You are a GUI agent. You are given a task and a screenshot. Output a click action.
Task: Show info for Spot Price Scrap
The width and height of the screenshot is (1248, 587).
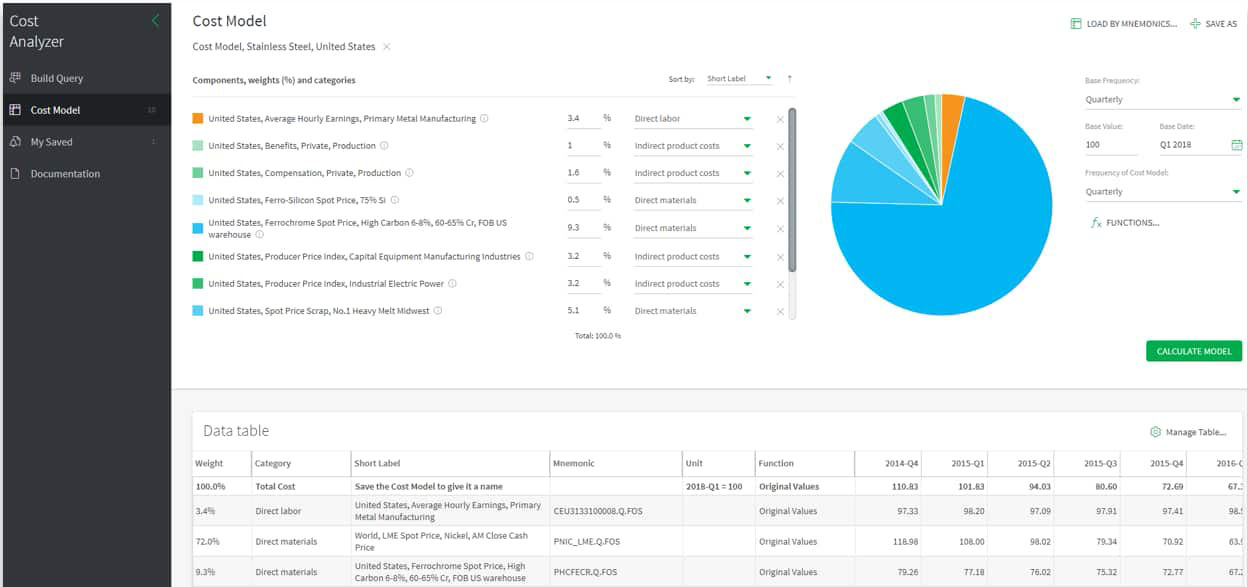(438, 311)
